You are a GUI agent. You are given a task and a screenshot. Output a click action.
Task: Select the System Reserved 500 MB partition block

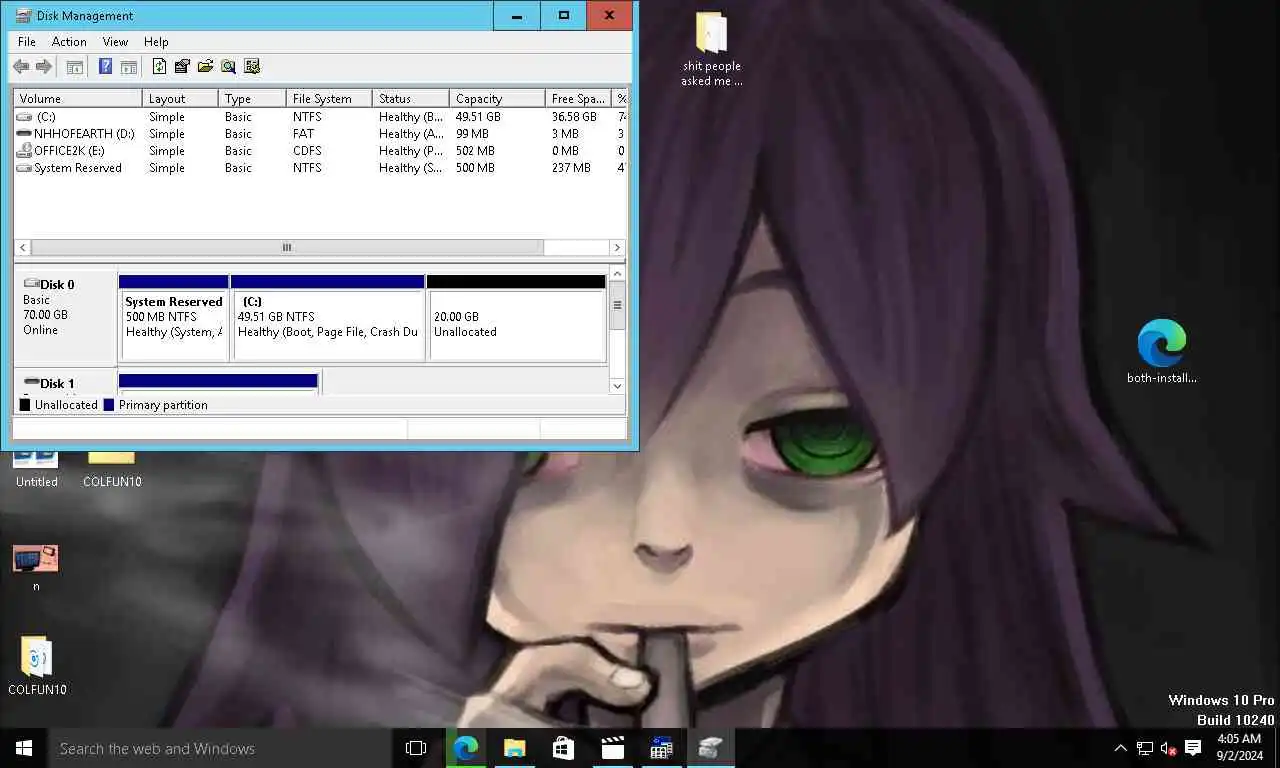coord(174,318)
